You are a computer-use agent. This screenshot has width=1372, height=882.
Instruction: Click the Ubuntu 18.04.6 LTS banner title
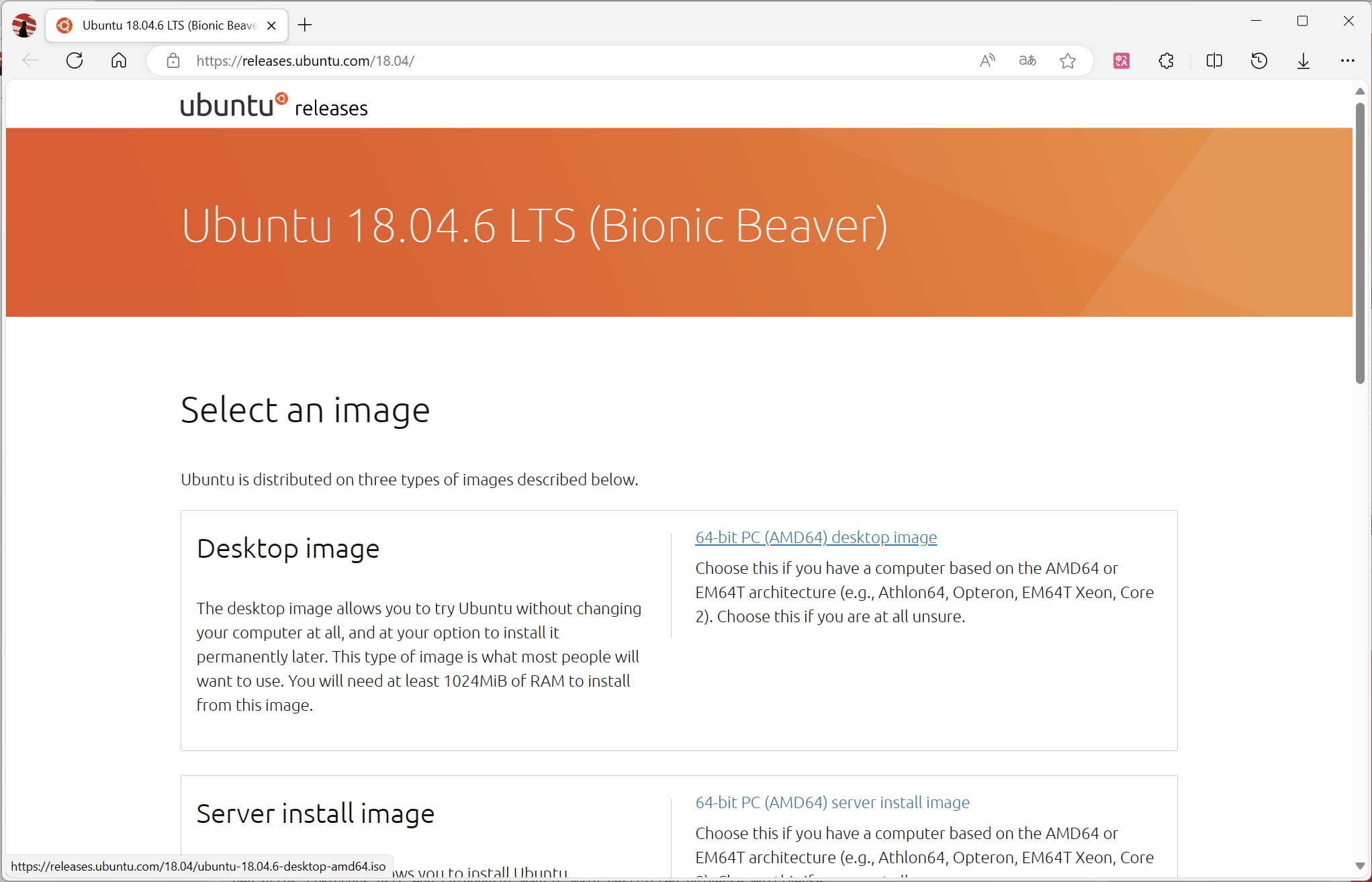[535, 226]
